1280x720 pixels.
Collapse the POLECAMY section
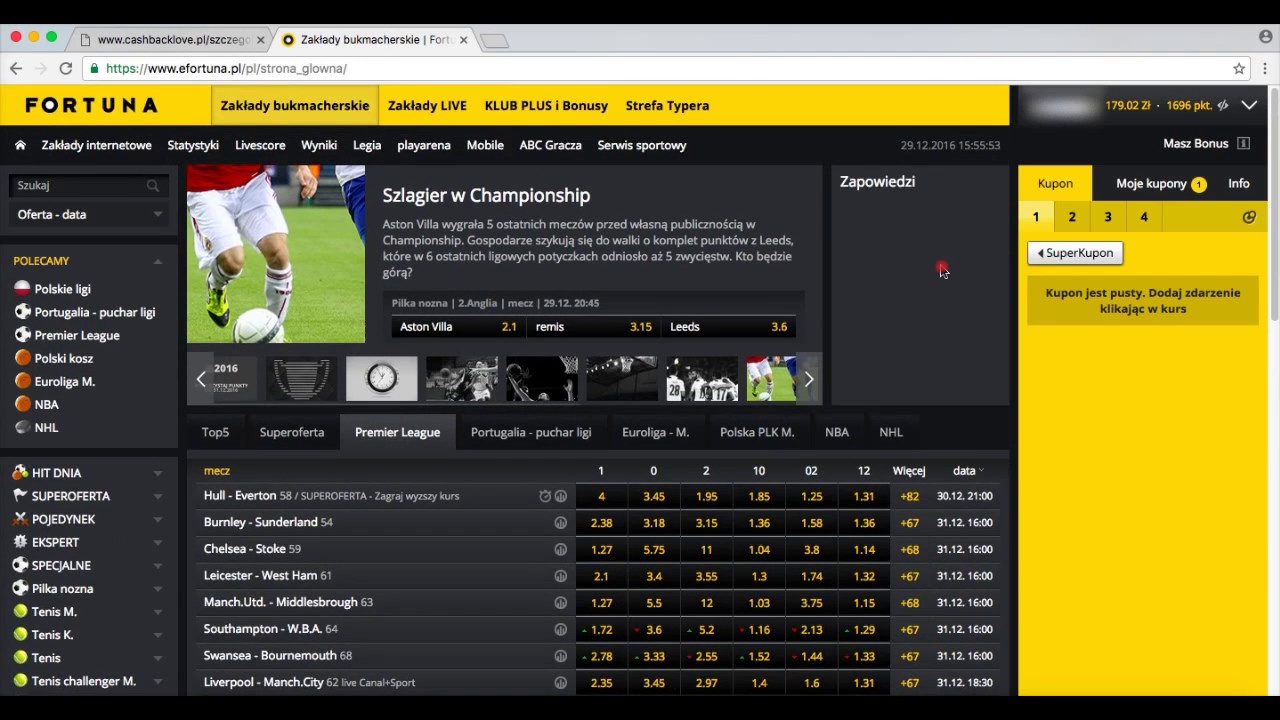157,261
